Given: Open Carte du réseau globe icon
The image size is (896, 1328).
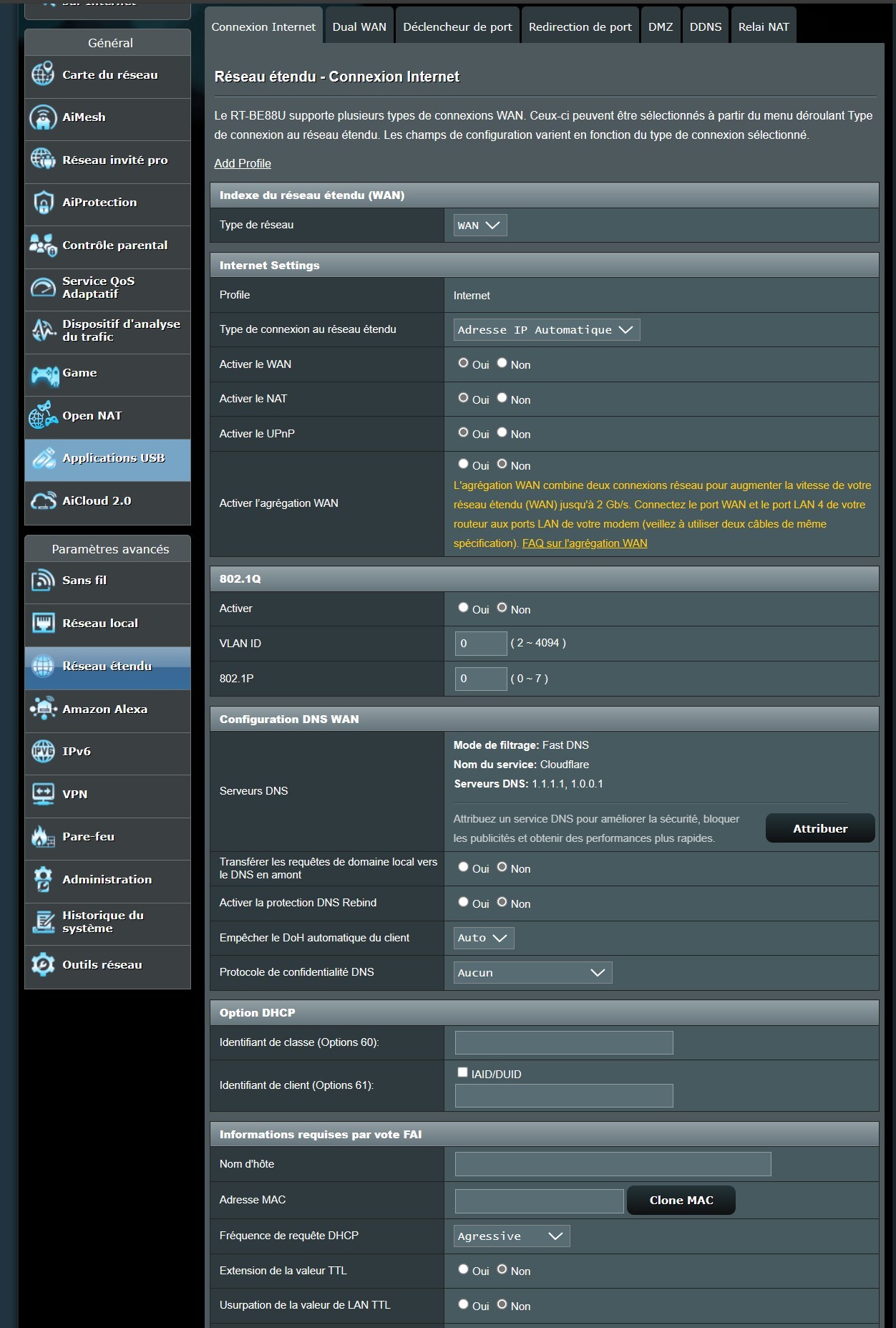Looking at the screenshot, I should point(43,74).
